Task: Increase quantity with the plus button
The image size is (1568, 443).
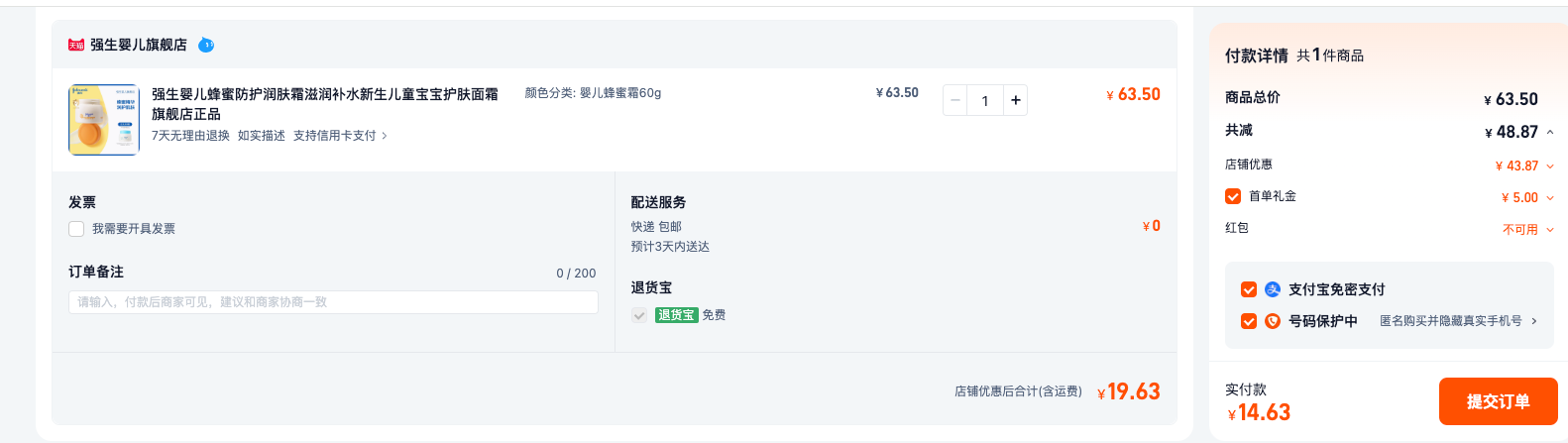Action: [x=1015, y=100]
